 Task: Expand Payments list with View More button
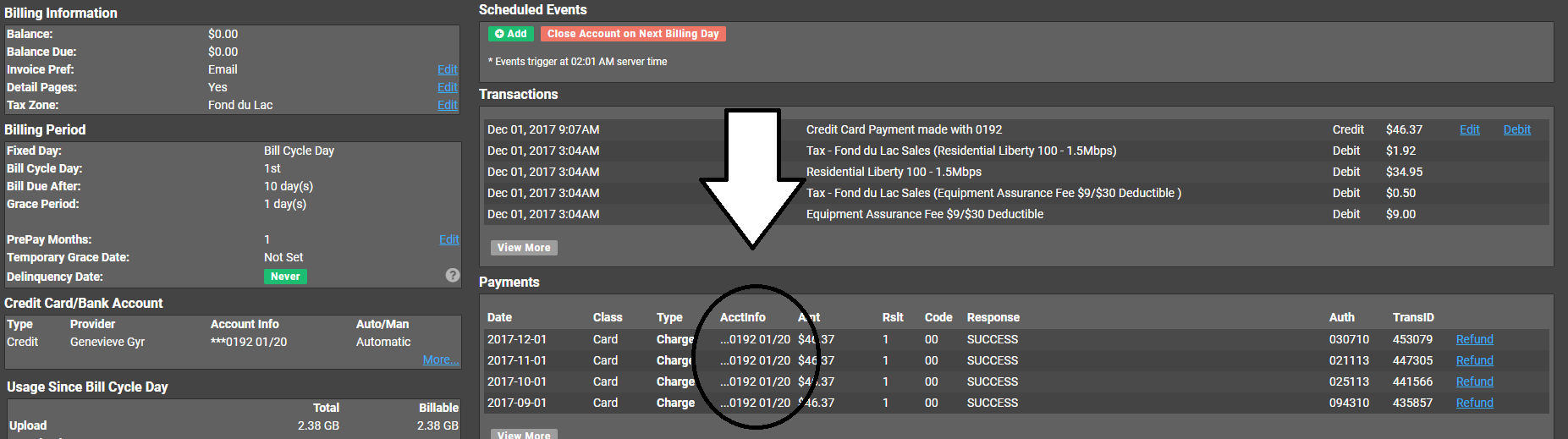tap(524, 434)
